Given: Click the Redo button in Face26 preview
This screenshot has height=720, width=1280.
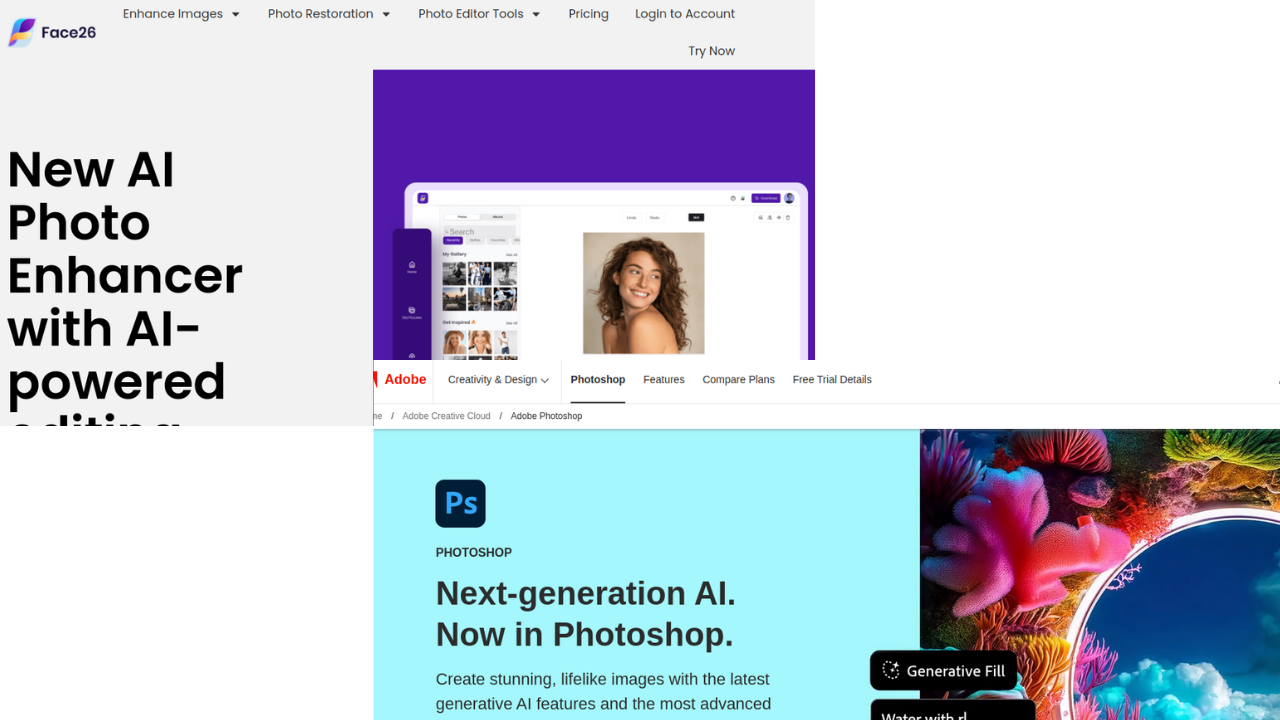Looking at the screenshot, I should click(655, 217).
